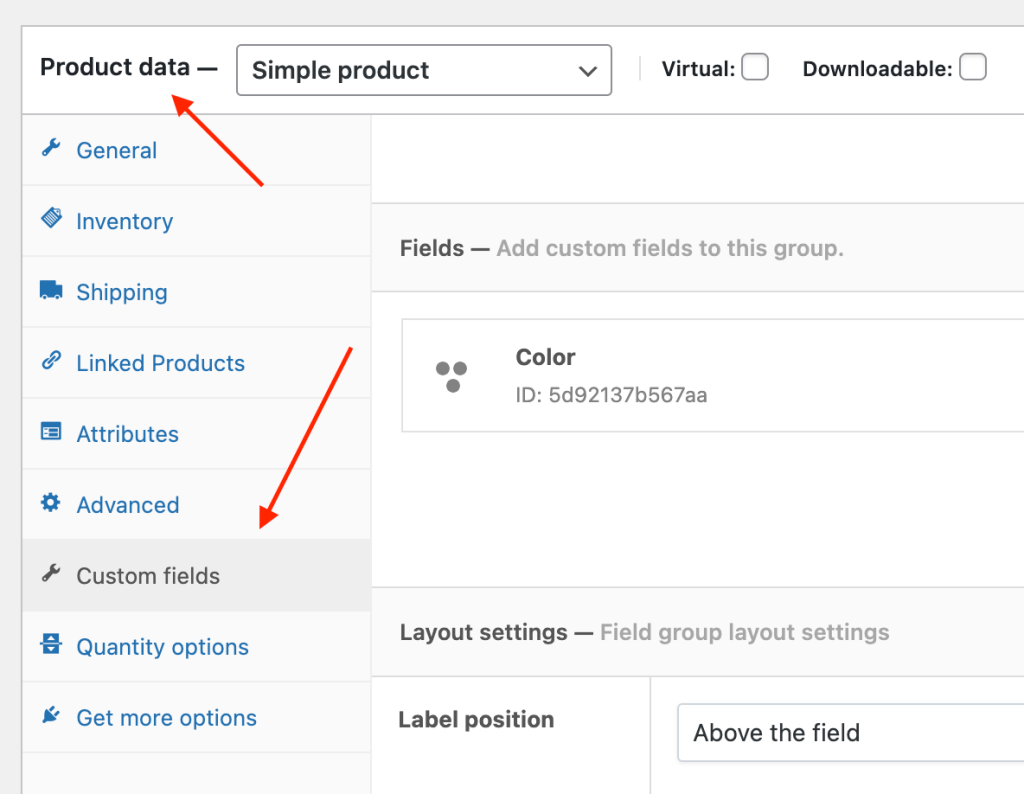
Task: Open the Label position dropdown
Action: click(x=850, y=732)
